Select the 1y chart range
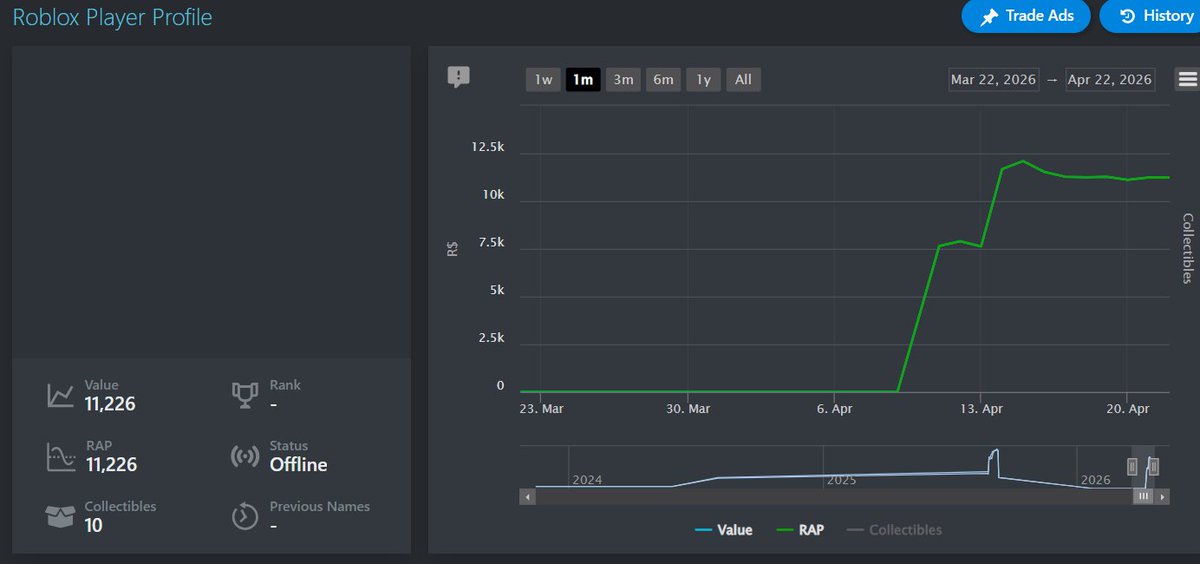 703,79
